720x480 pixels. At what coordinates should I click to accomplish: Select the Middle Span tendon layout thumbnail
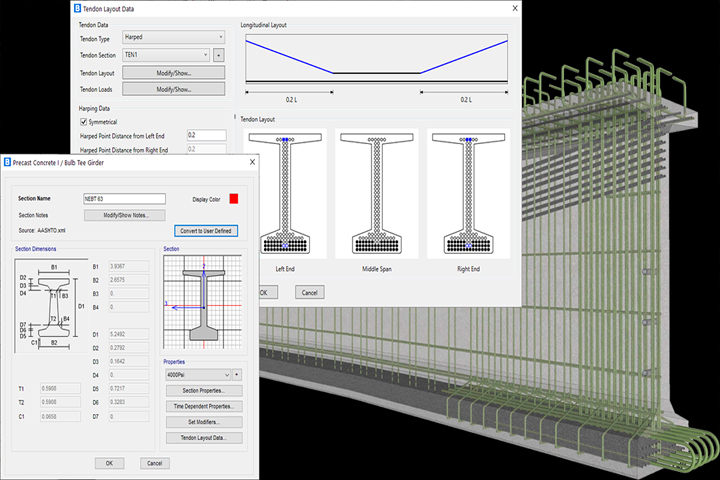[x=377, y=193]
